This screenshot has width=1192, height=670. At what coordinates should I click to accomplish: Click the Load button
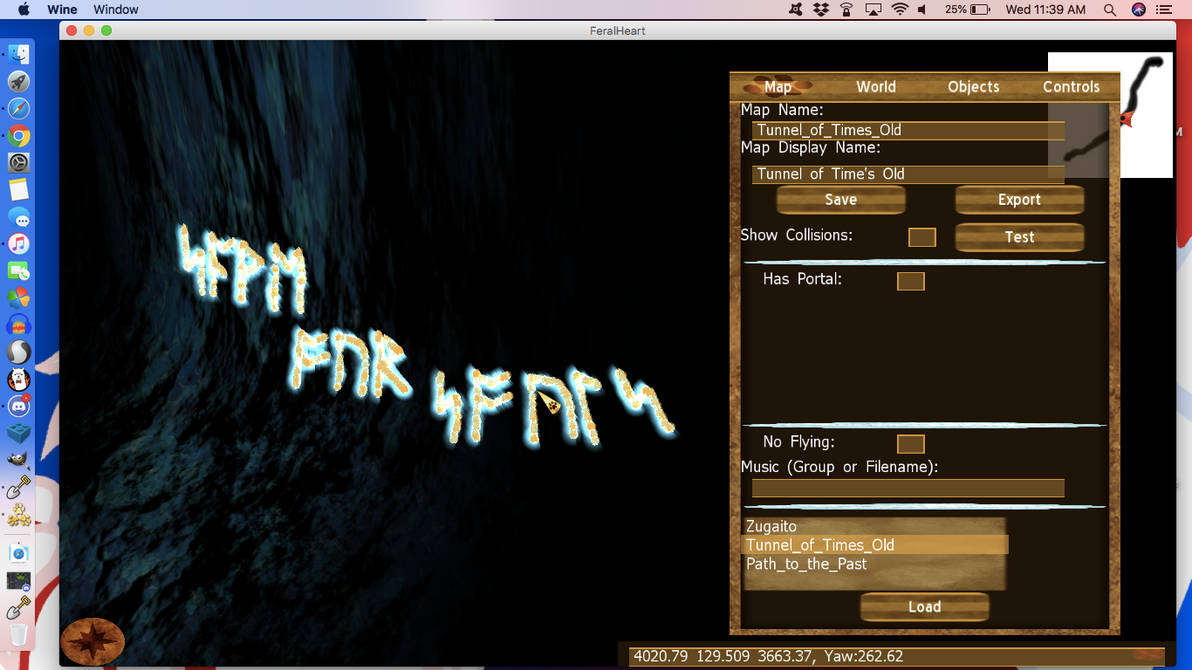[924, 607]
